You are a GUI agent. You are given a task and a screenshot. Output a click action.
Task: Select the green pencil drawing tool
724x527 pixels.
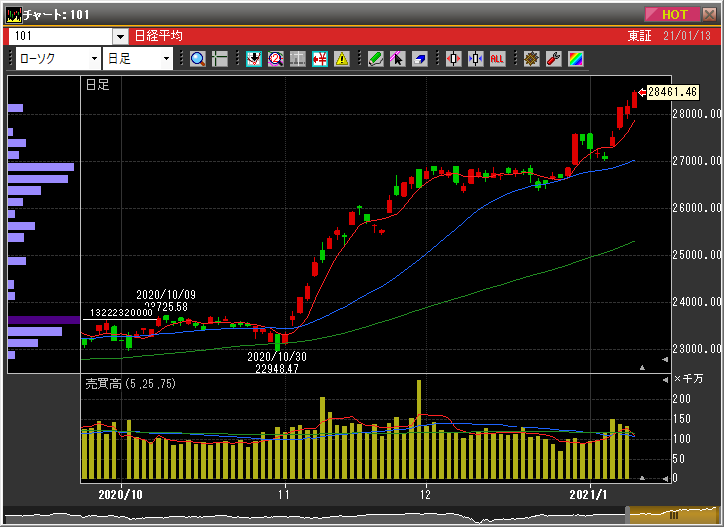point(375,59)
